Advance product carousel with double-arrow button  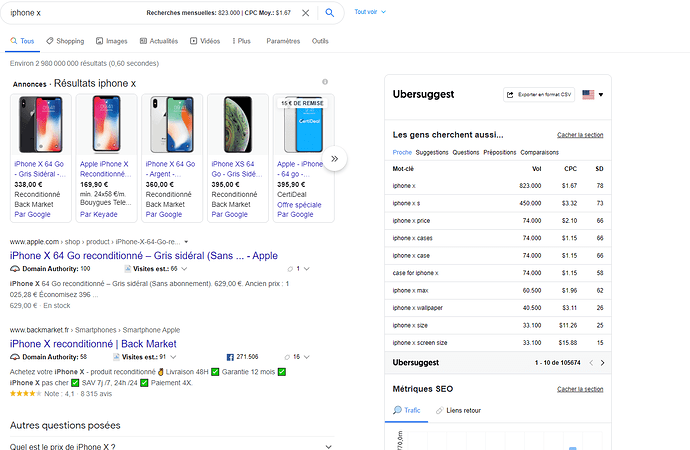coord(334,159)
